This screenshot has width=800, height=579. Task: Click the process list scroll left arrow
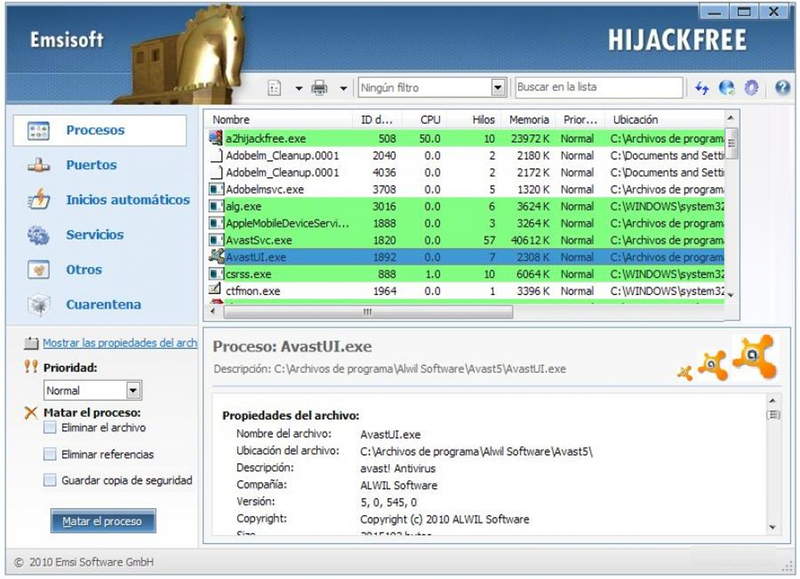pos(213,311)
